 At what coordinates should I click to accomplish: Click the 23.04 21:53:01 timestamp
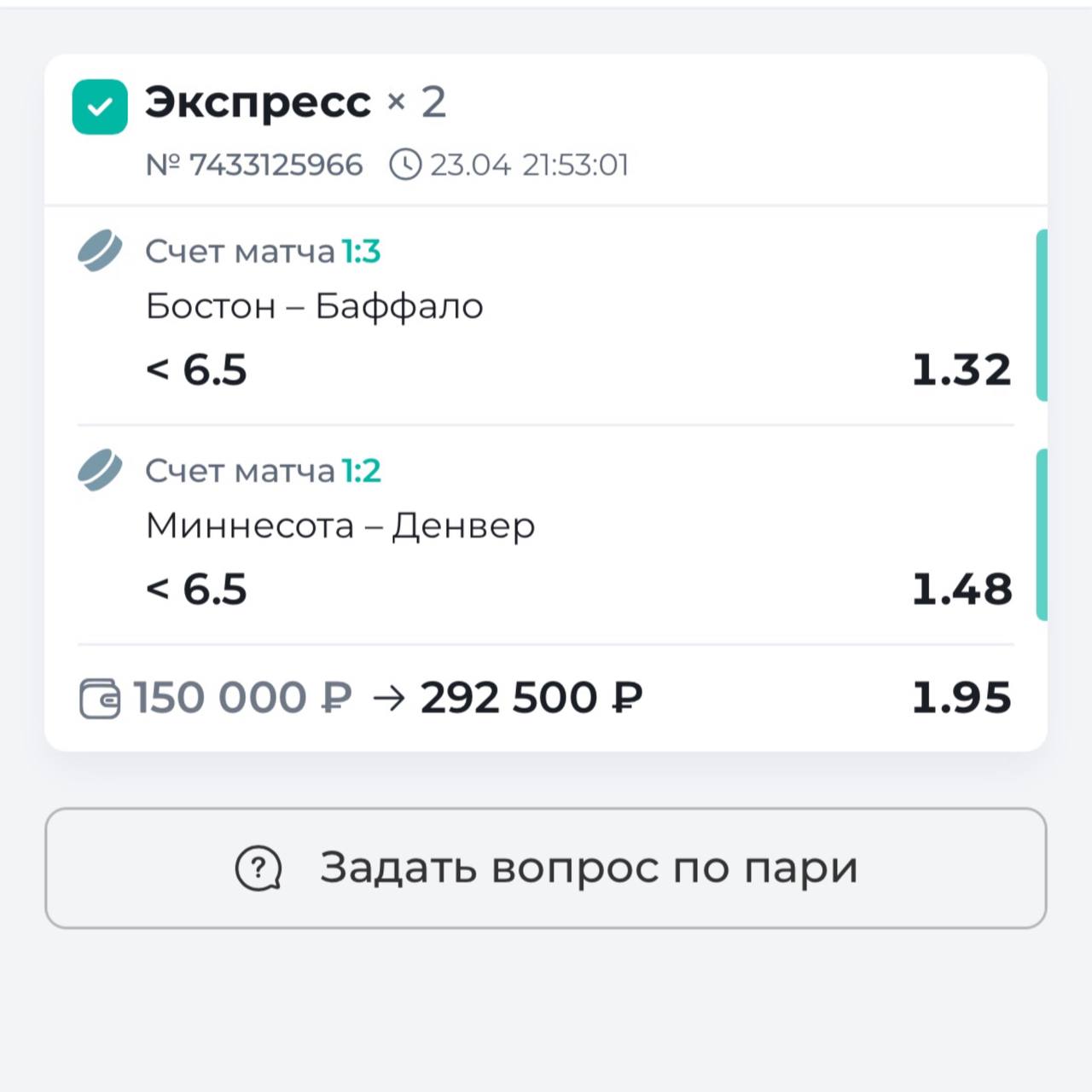point(529,165)
